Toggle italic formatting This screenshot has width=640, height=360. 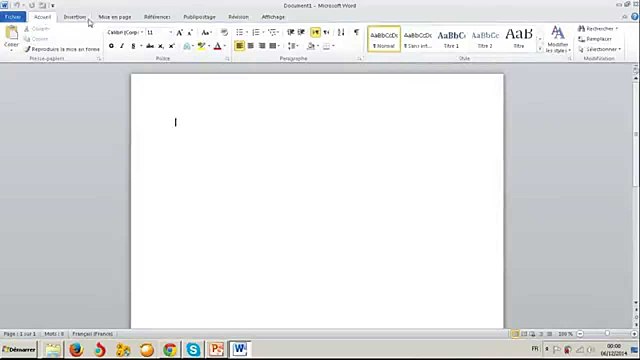tap(122, 46)
